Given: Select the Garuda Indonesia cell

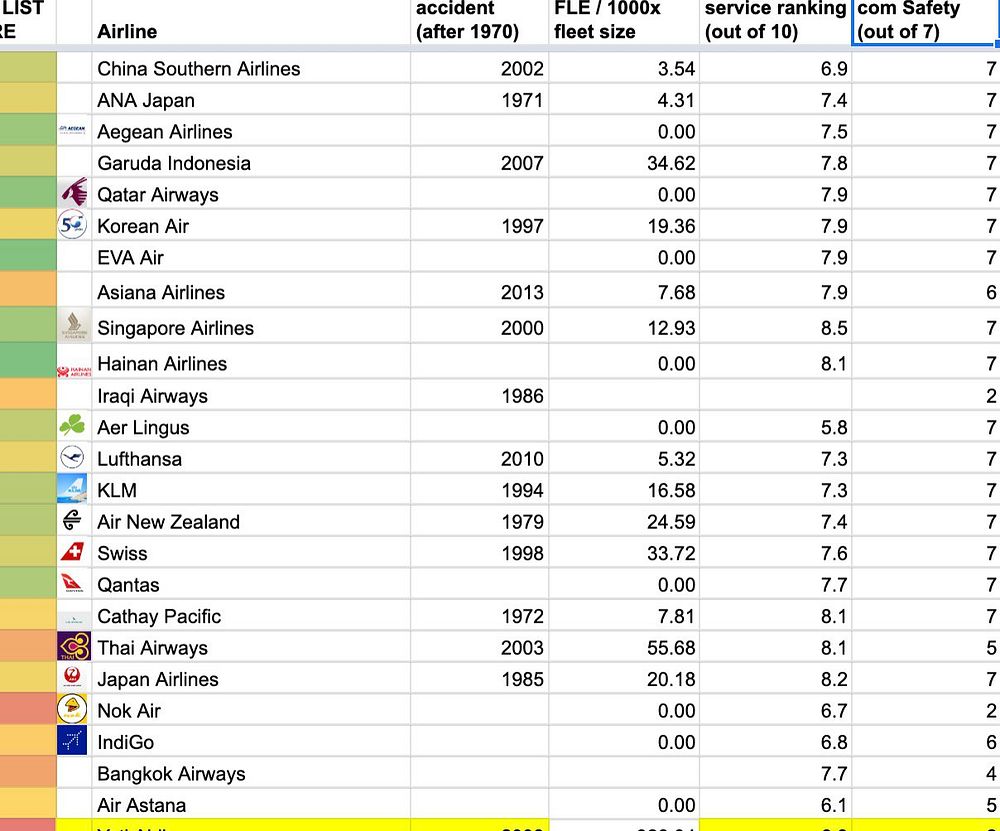Looking at the screenshot, I should click(x=251, y=163).
